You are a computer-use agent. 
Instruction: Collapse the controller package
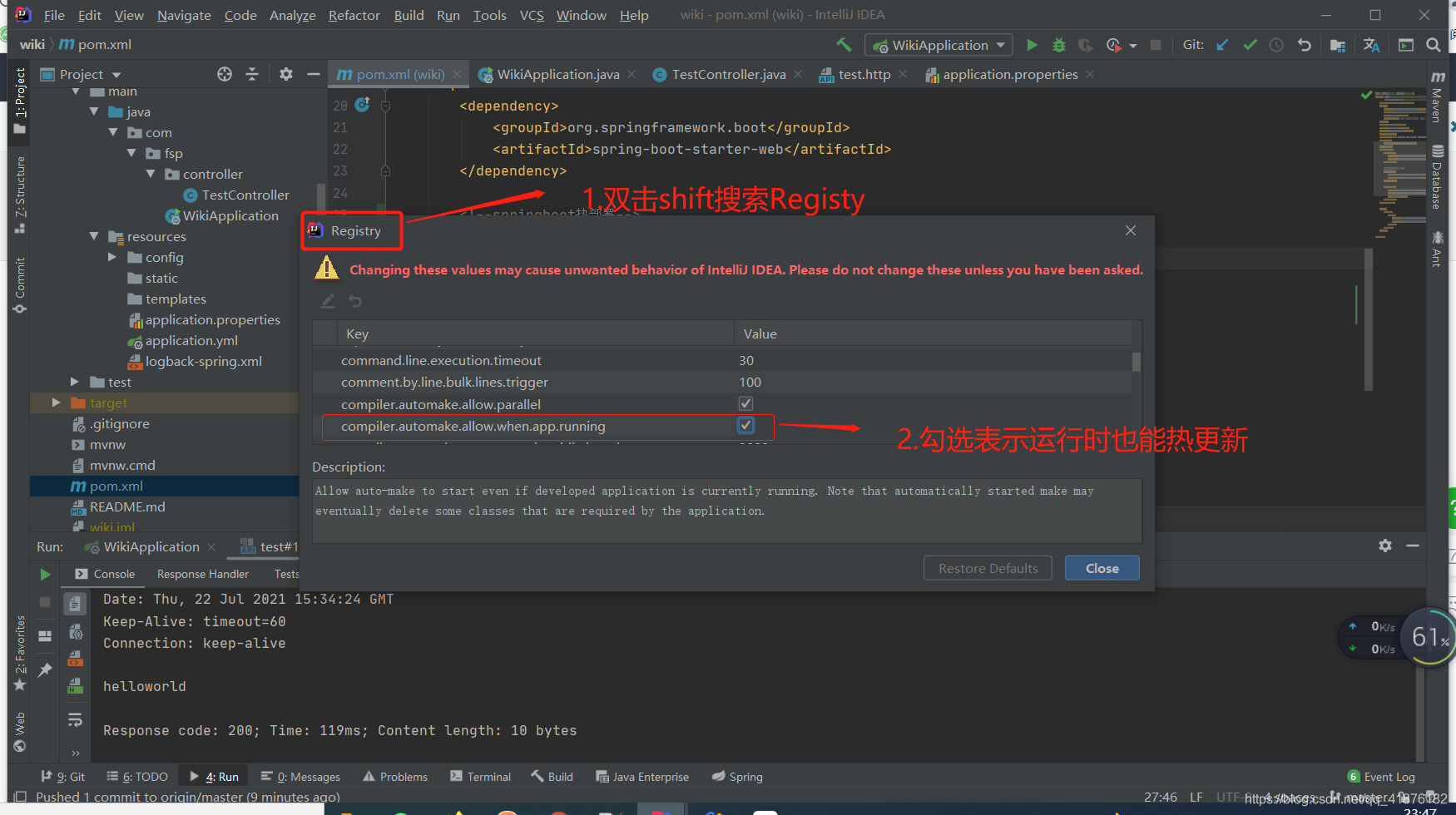[151, 174]
